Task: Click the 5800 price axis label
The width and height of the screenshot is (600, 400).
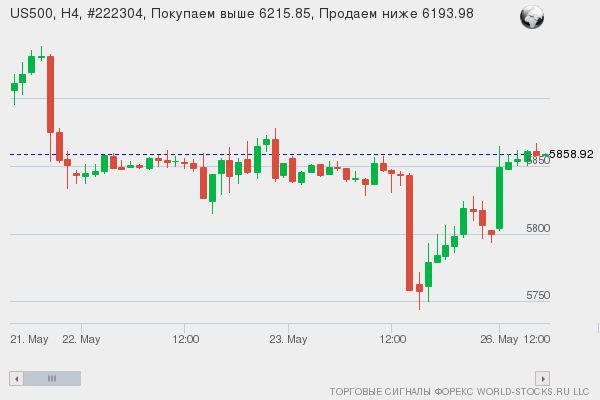Action: (538, 228)
